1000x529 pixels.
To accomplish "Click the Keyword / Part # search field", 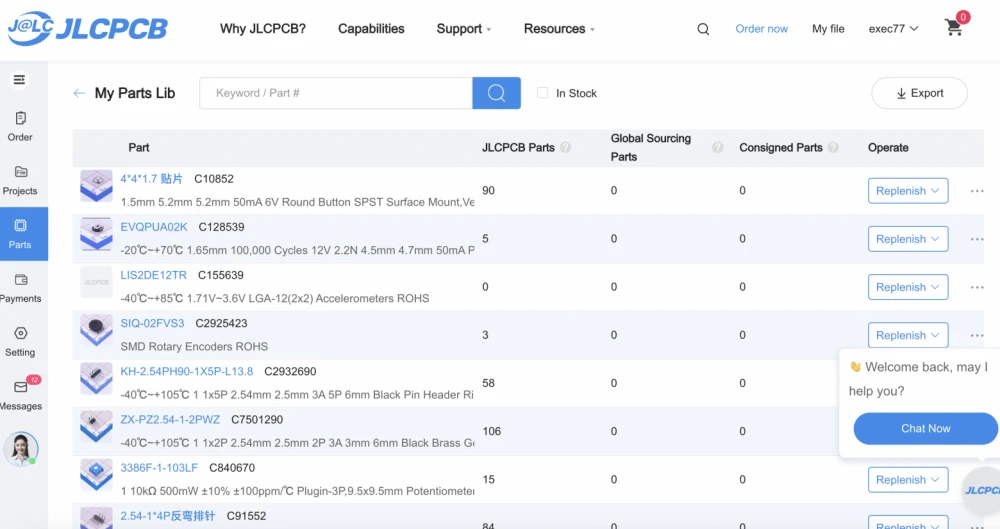I will point(336,93).
